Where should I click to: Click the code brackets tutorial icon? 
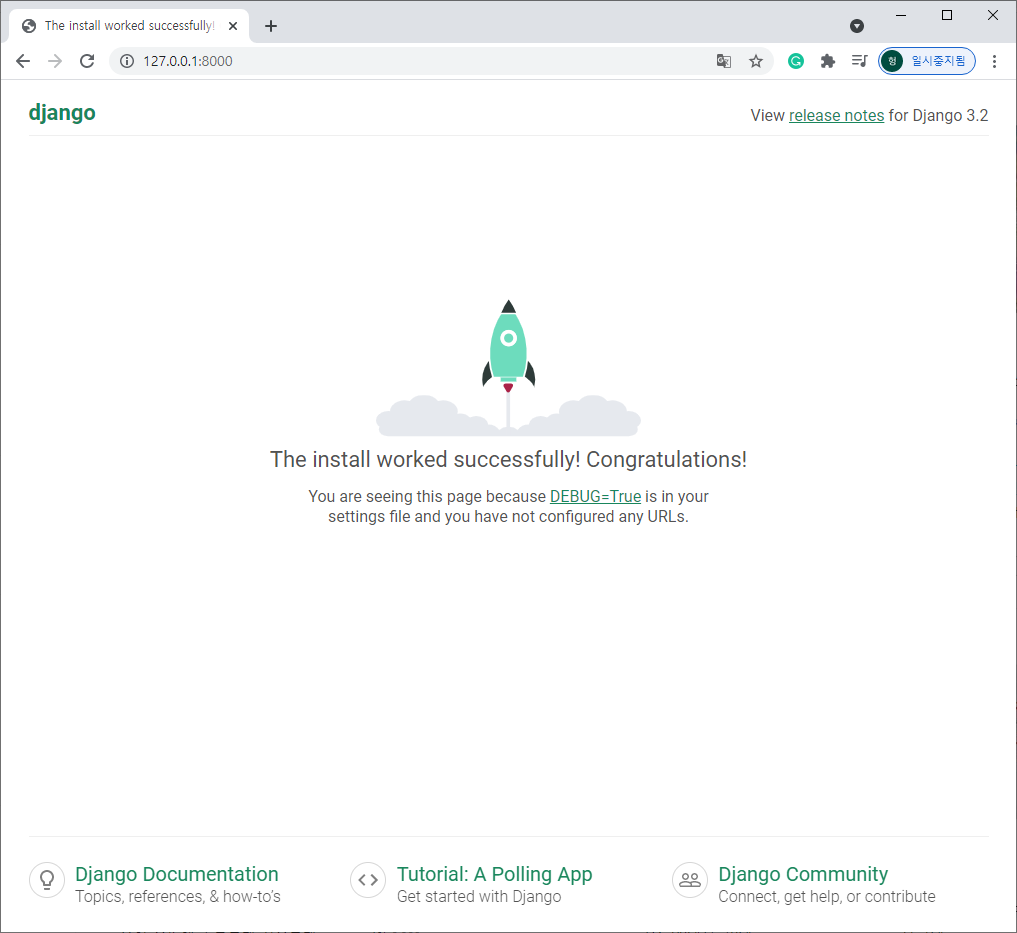coord(368,880)
